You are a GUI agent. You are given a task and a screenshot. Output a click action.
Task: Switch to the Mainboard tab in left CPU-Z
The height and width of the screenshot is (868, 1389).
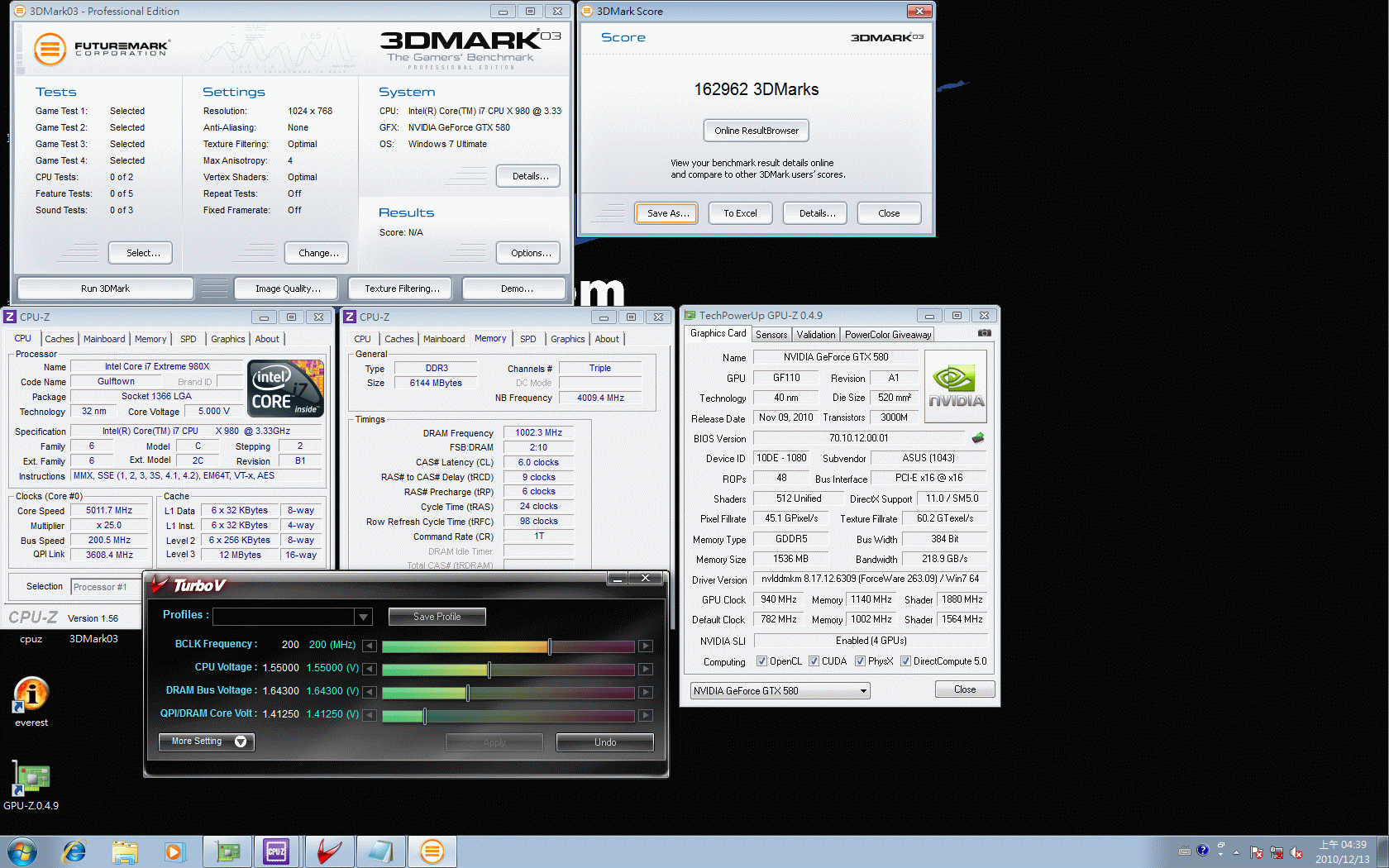click(104, 339)
